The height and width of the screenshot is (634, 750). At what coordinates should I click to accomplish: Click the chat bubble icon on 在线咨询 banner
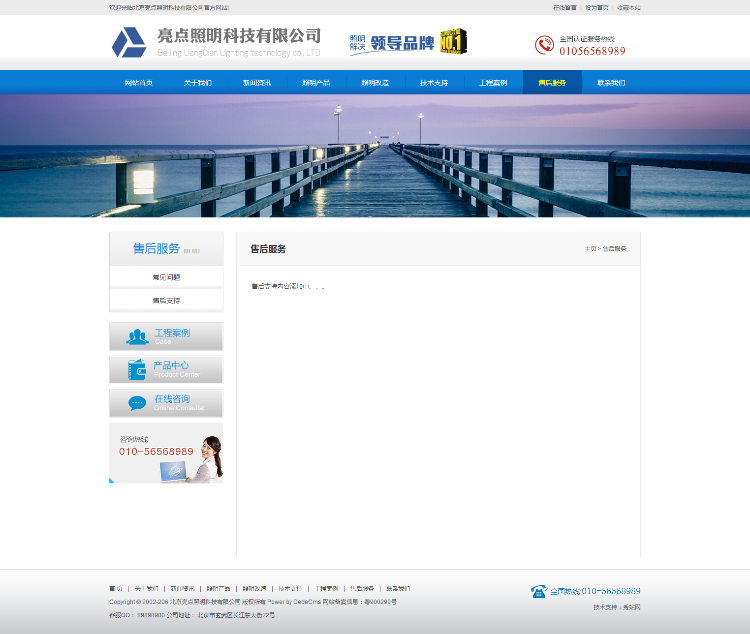(137, 403)
